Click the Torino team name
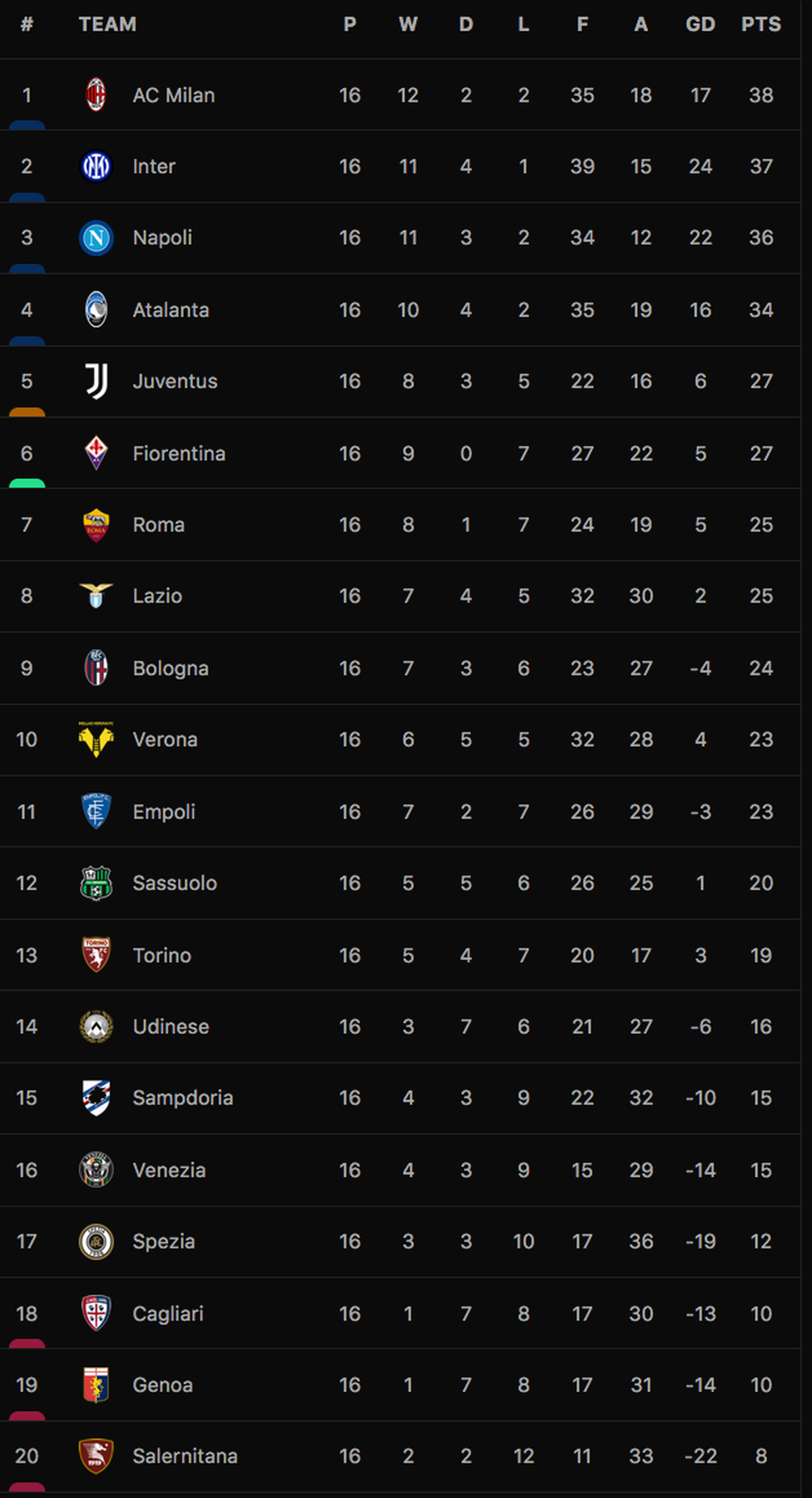 click(162, 955)
